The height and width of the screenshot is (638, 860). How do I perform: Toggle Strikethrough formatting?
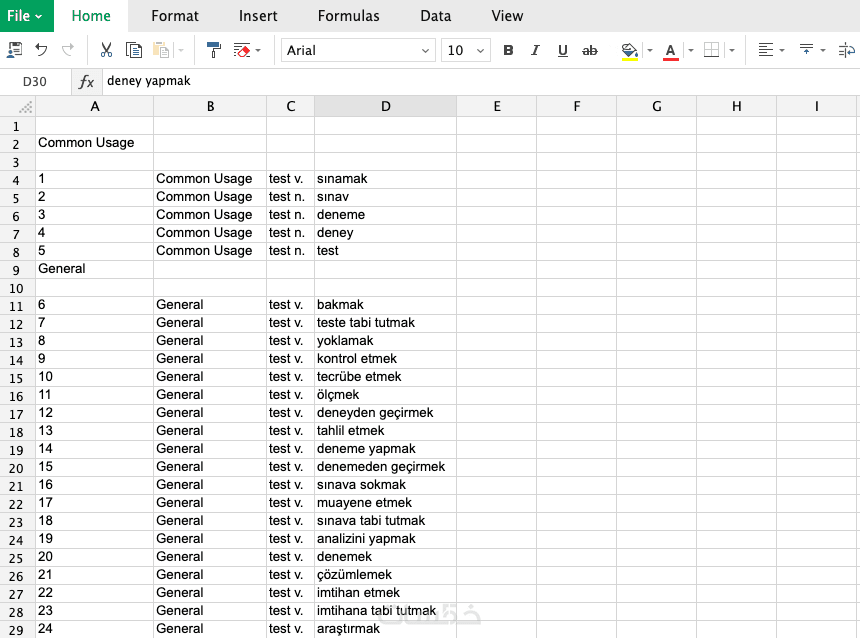click(x=590, y=50)
